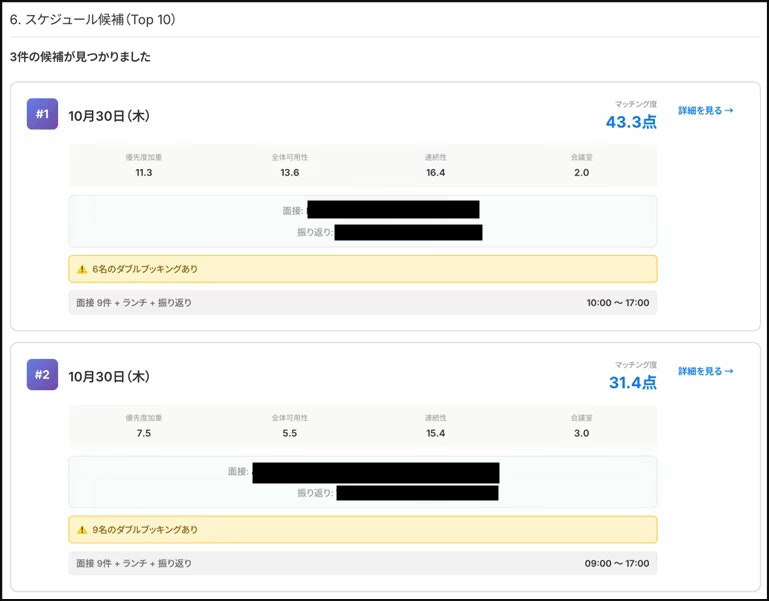
Task: Click the 09:00 ～ 17:00 schedule summary bar
Action: point(363,563)
